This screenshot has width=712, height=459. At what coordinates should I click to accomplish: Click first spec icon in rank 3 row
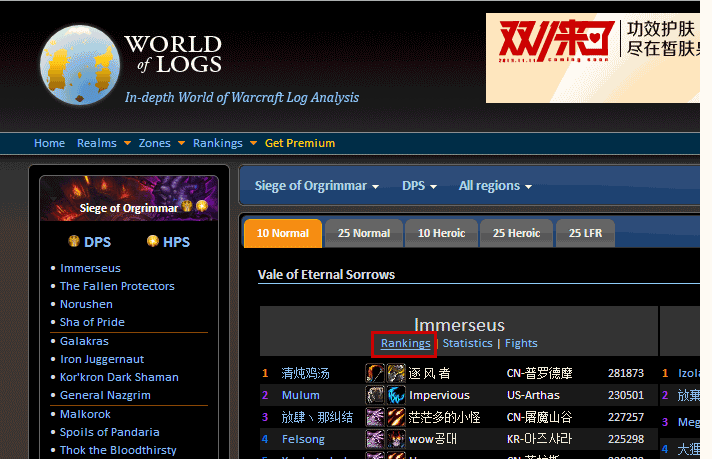tap(375, 417)
